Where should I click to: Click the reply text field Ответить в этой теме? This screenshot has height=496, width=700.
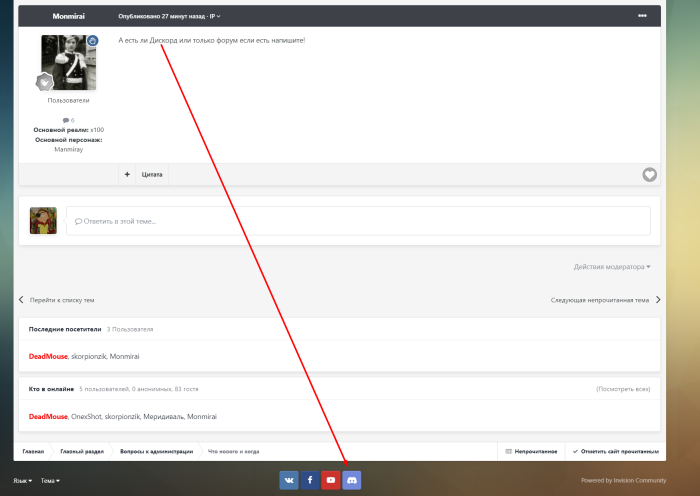(x=357, y=221)
